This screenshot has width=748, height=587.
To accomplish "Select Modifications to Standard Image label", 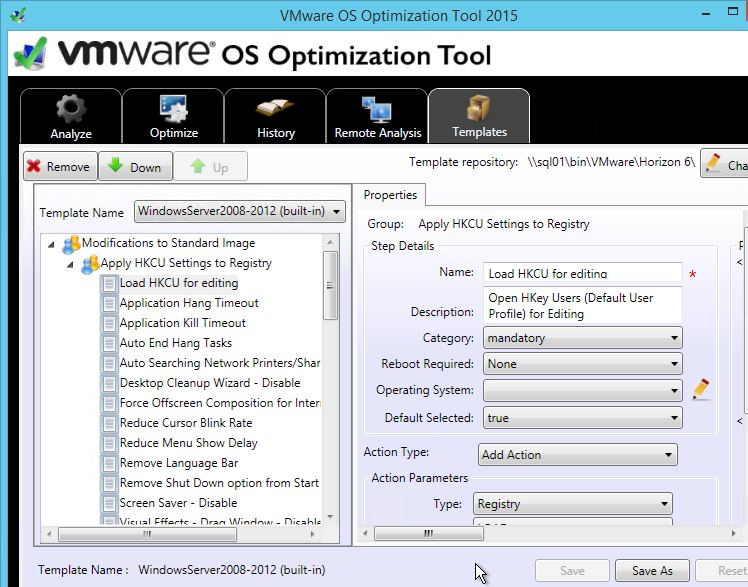I will pos(168,243).
